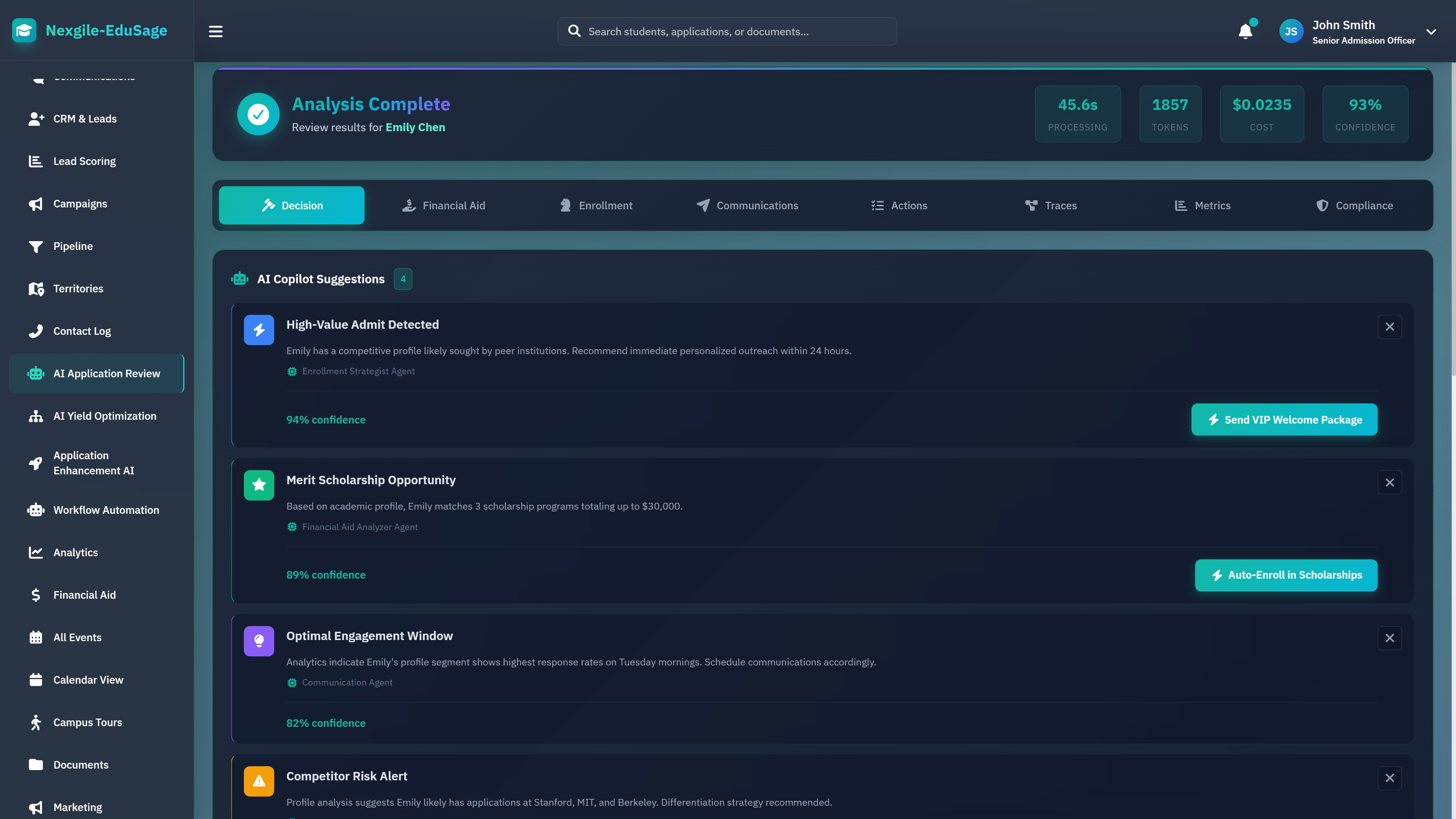Dismiss the Merit Scholarship Opportunity card
Viewport: 1456px width, 819px height.
(x=1390, y=482)
